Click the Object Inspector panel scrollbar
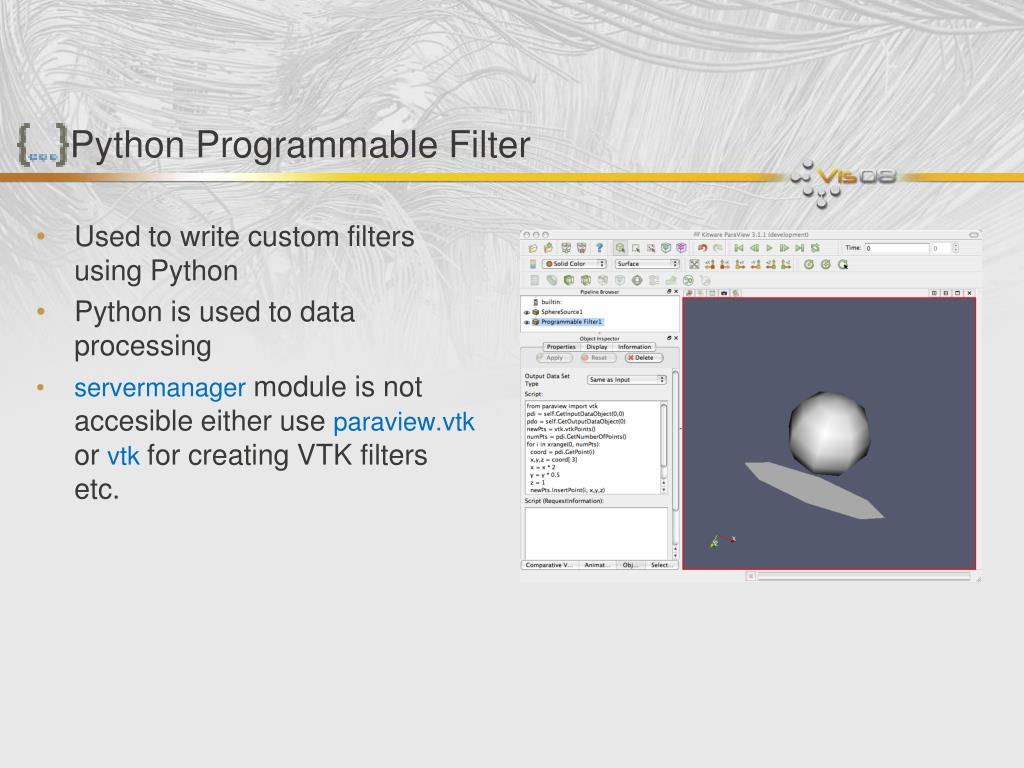This screenshot has height=768, width=1024. coord(675,465)
